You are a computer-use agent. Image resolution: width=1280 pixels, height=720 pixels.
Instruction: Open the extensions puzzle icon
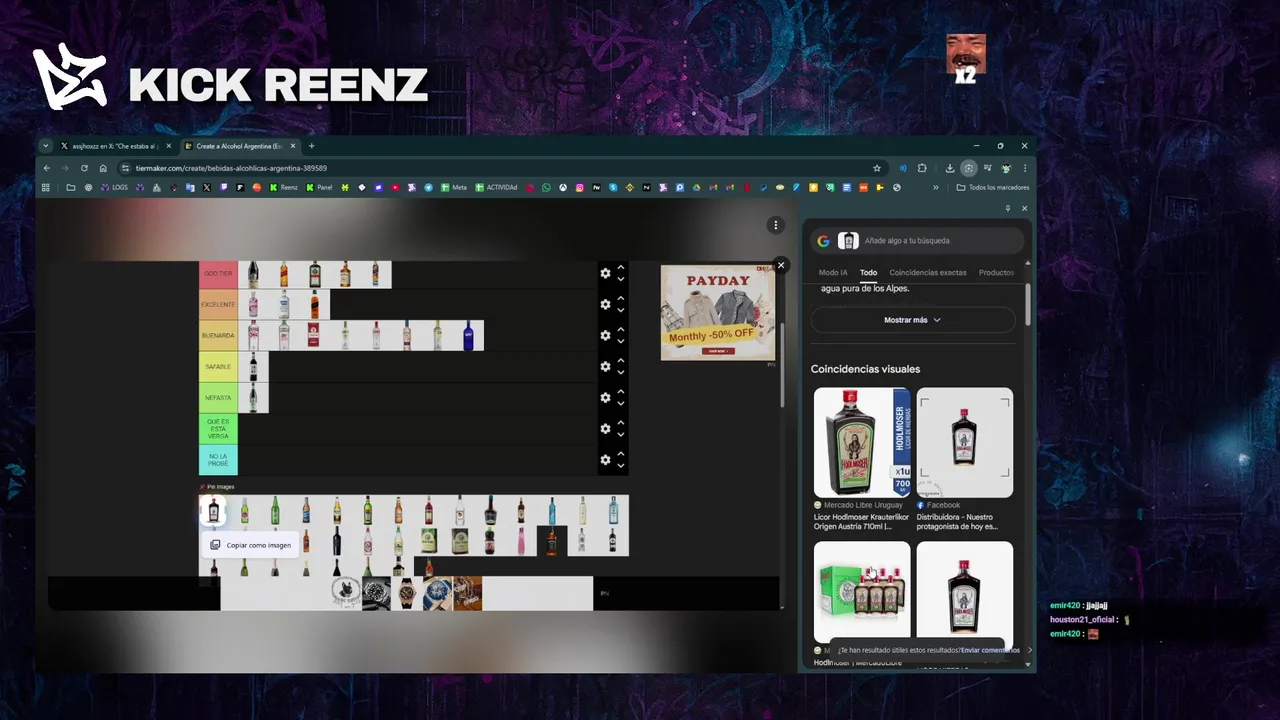pos(922,168)
